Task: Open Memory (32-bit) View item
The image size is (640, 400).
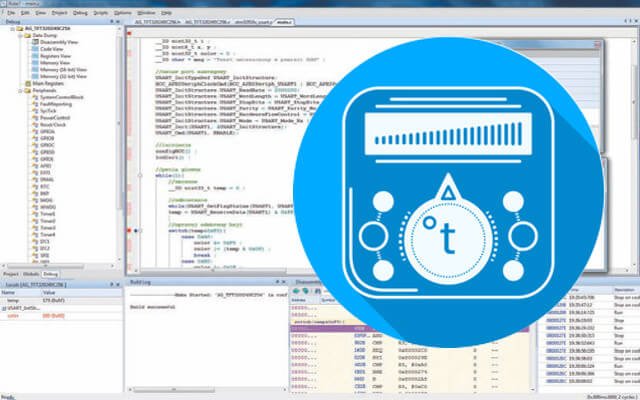Action: 63,76
